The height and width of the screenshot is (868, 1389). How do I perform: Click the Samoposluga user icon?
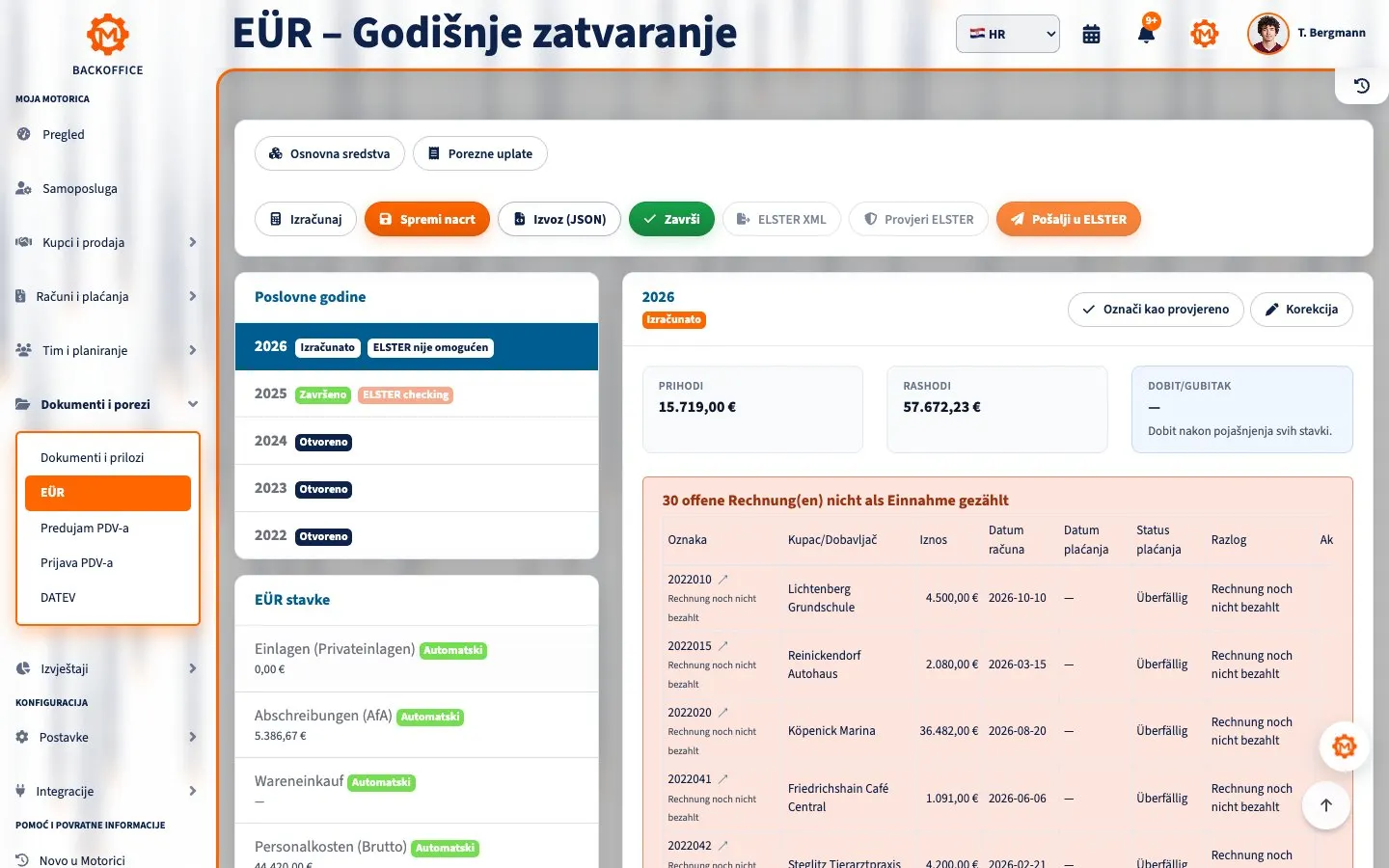[23, 188]
